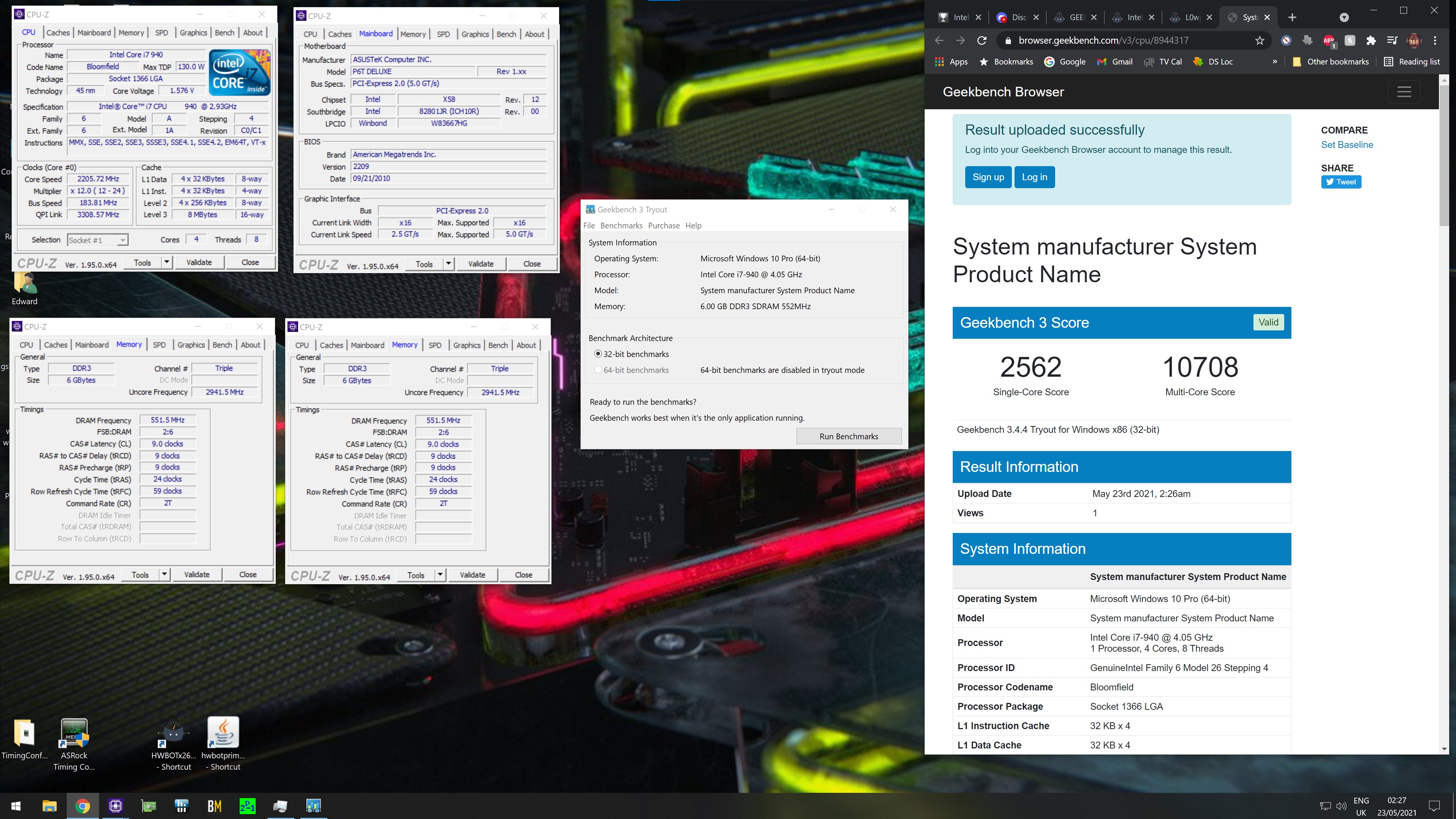Open the Windows Start menu
The height and width of the screenshot is (819, 1456).
16,805
